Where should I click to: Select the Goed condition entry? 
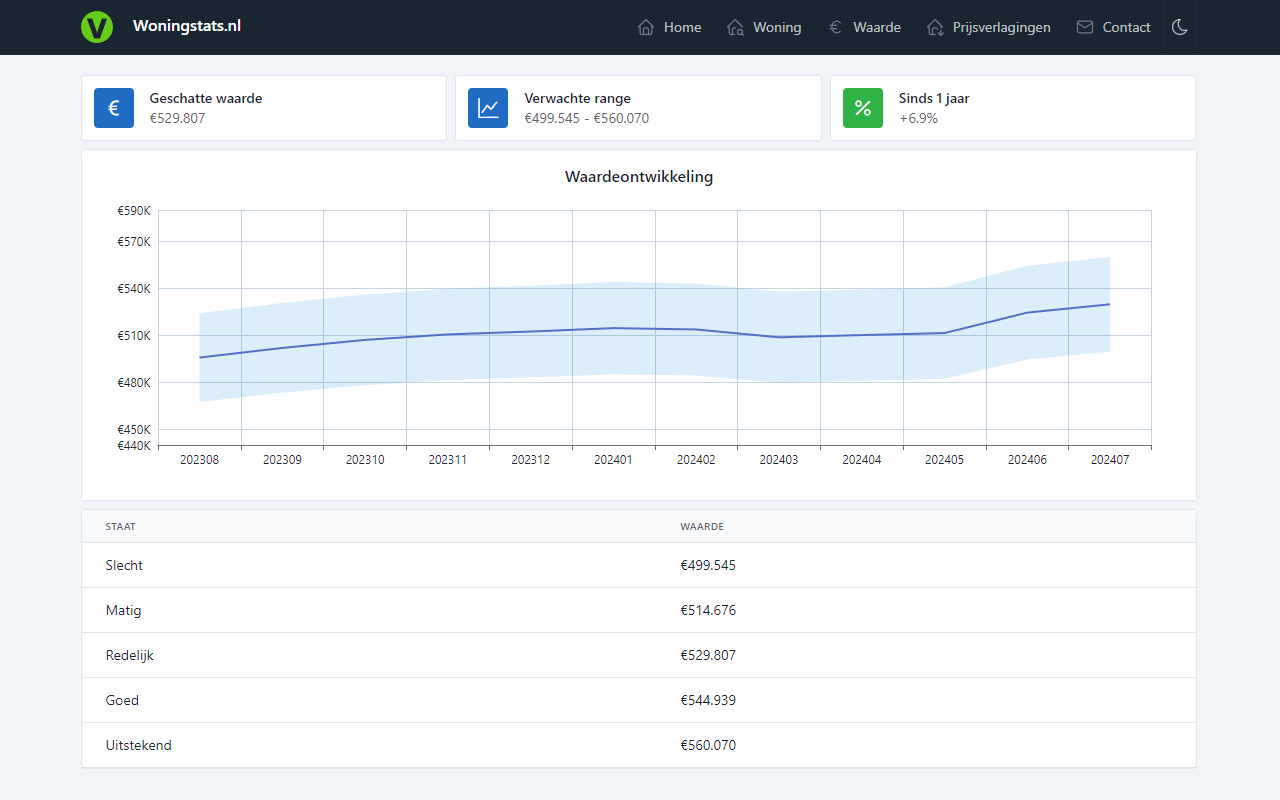point(122,700)
